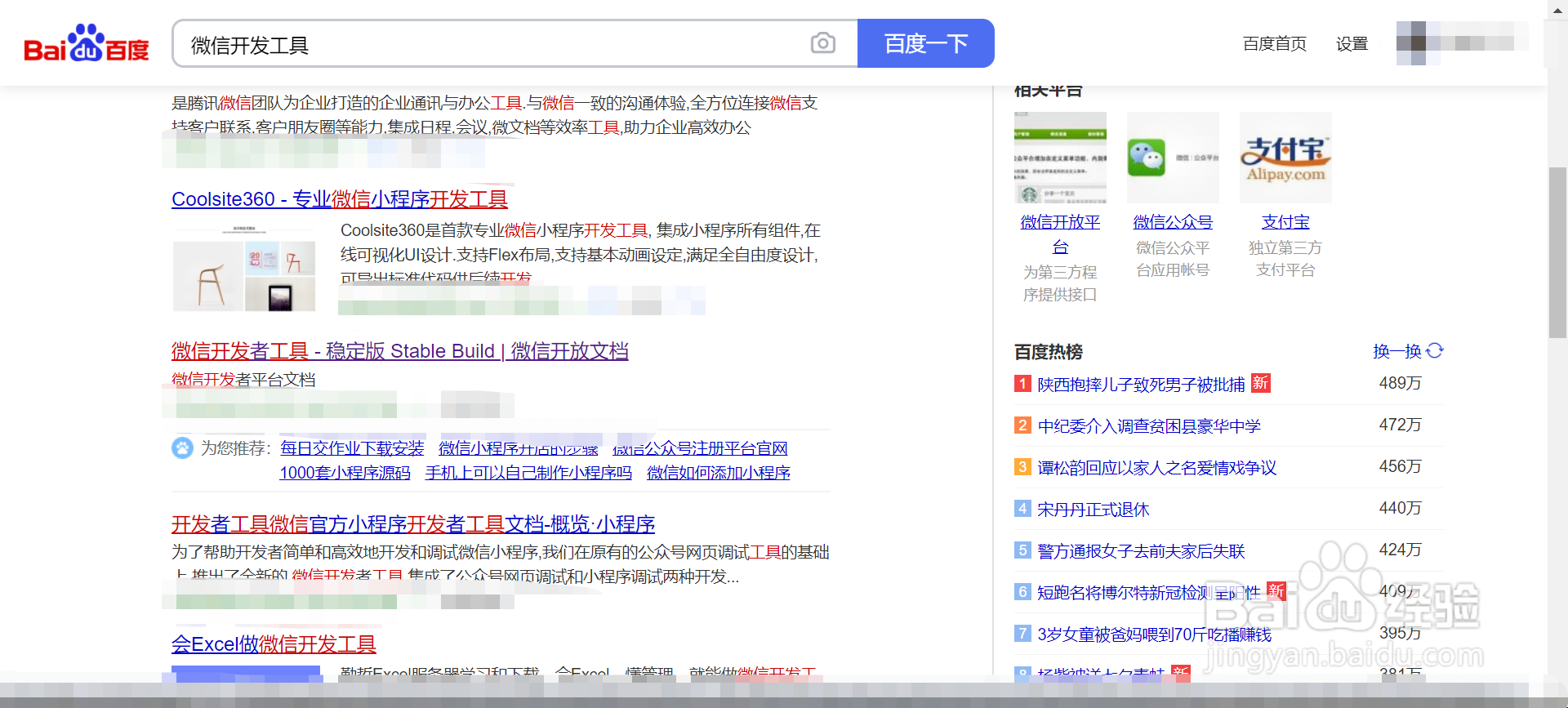Click hot count 472万
The height and width of the screenshot is (708, 1568).
pyautogui.click(x=1400, y=425)
